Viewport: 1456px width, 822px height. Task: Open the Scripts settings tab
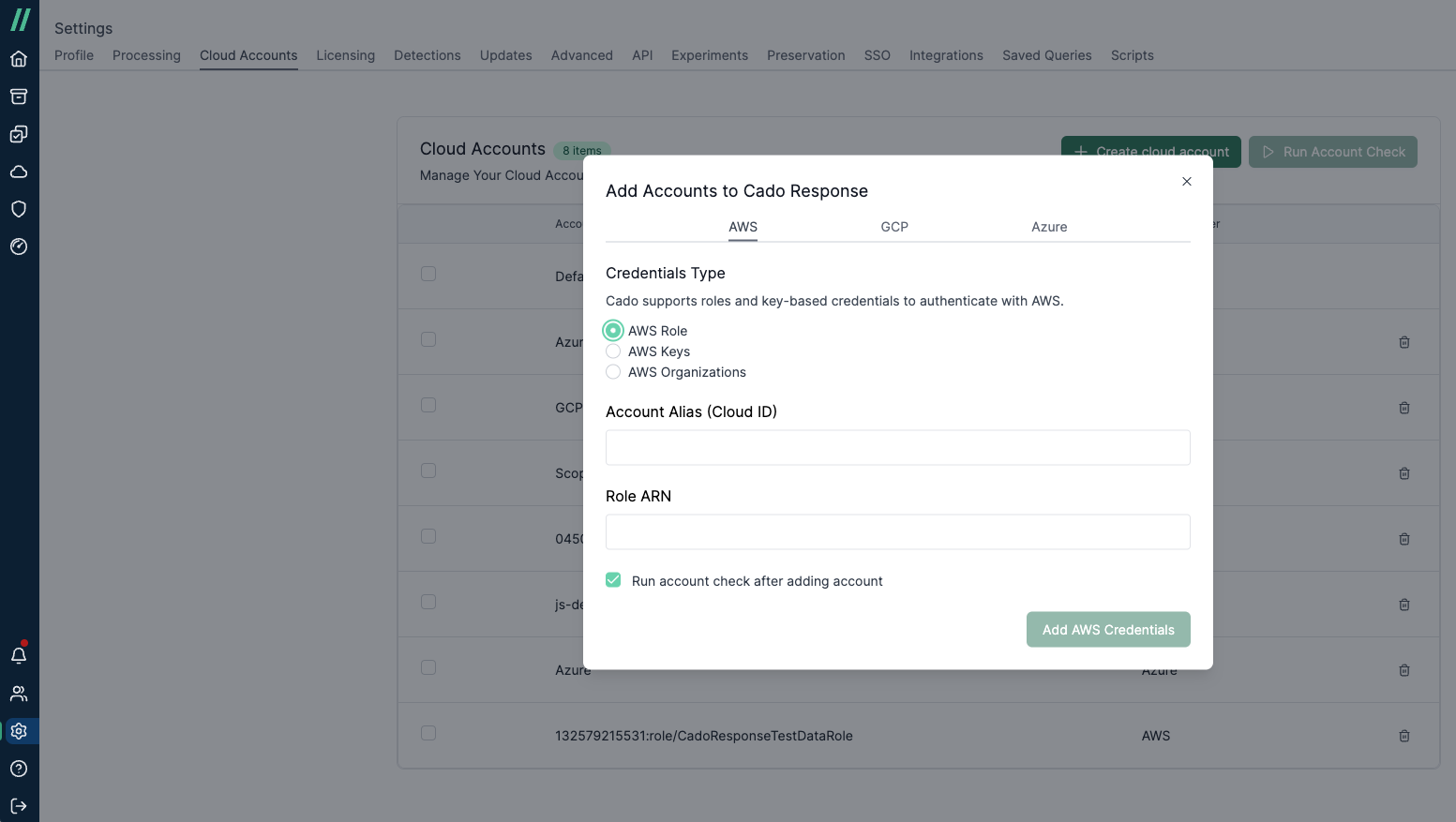(1133, 55)
